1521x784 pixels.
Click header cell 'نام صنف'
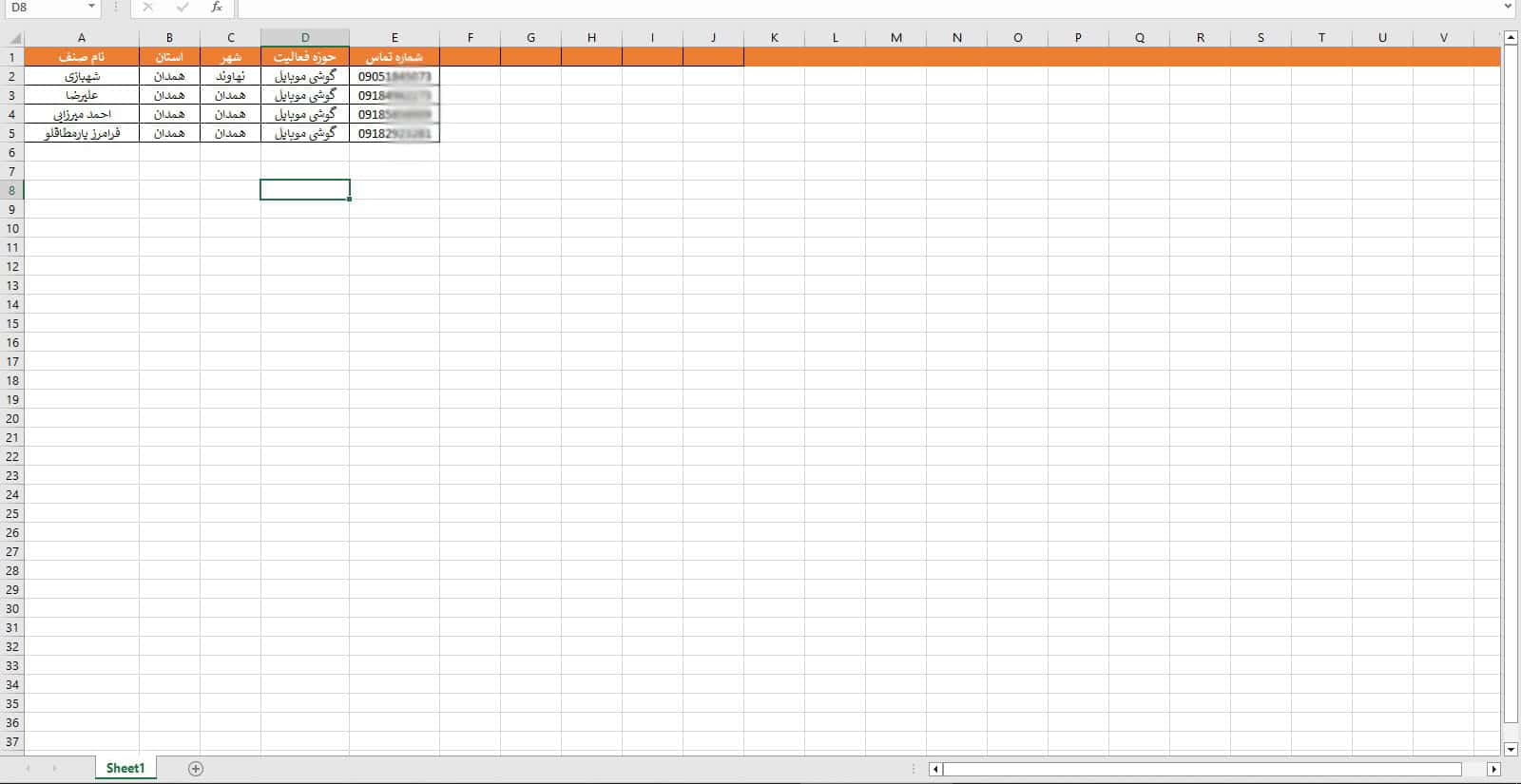point(82,57)
